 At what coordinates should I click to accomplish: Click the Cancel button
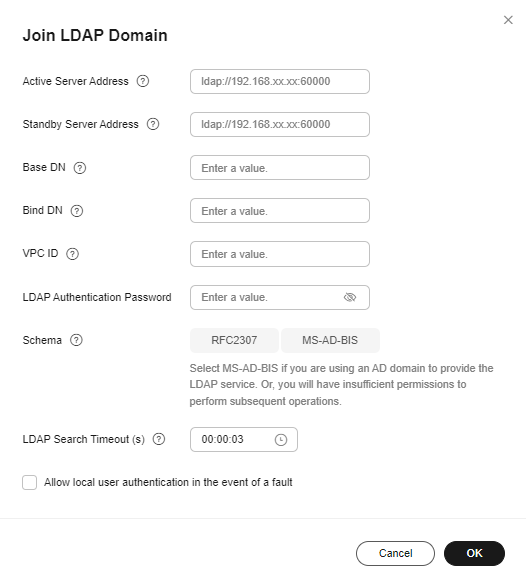[x=395, y=553]
